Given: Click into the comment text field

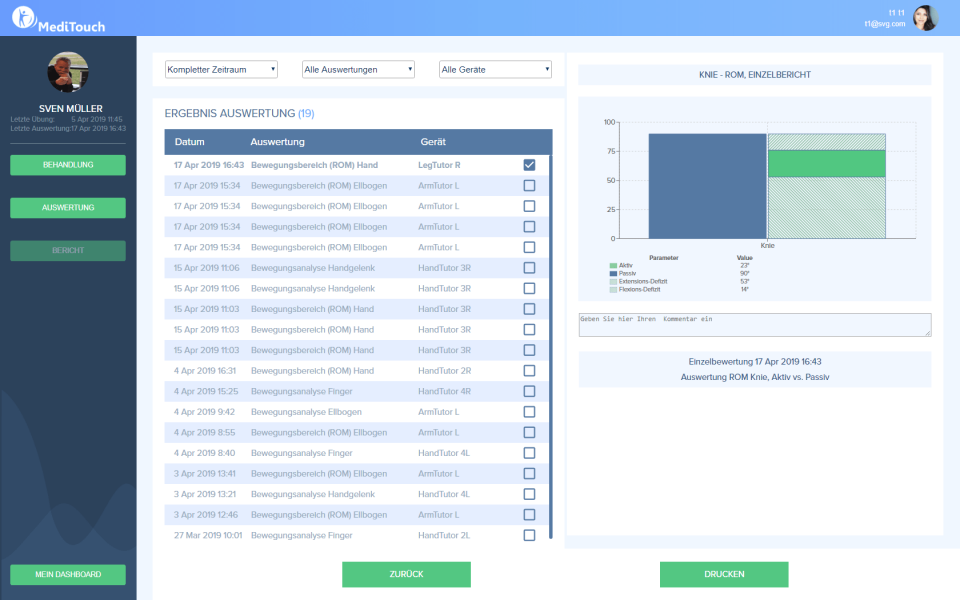Looking at the screenshot, I should pyautogui.click(x=754, y=325).
